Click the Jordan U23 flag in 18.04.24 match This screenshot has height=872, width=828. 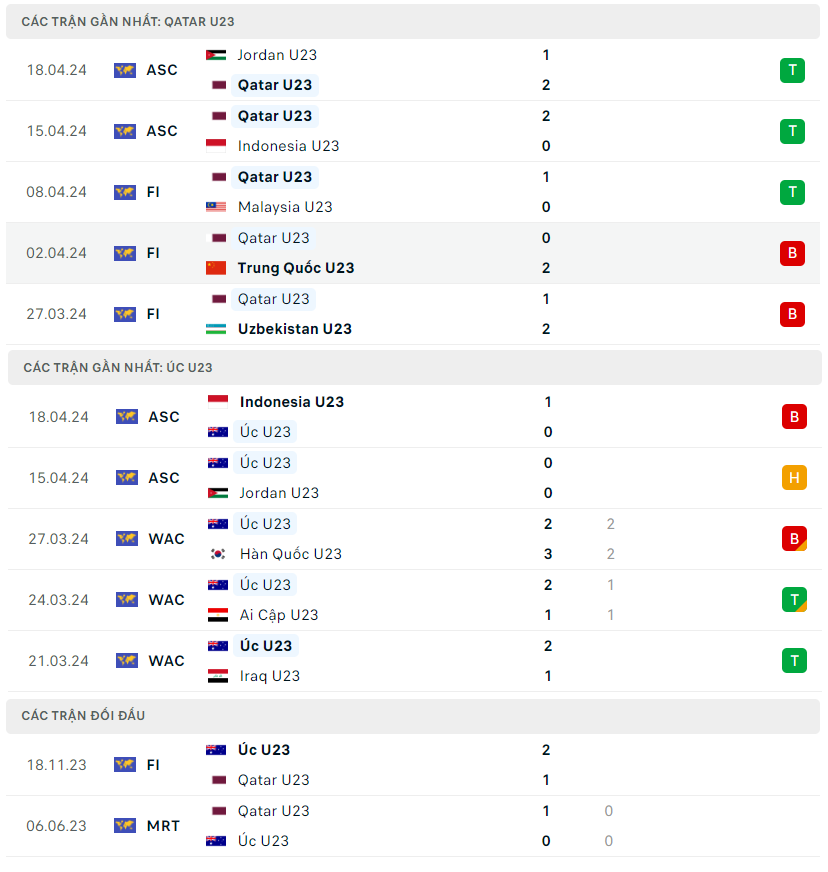pos(216,55)
